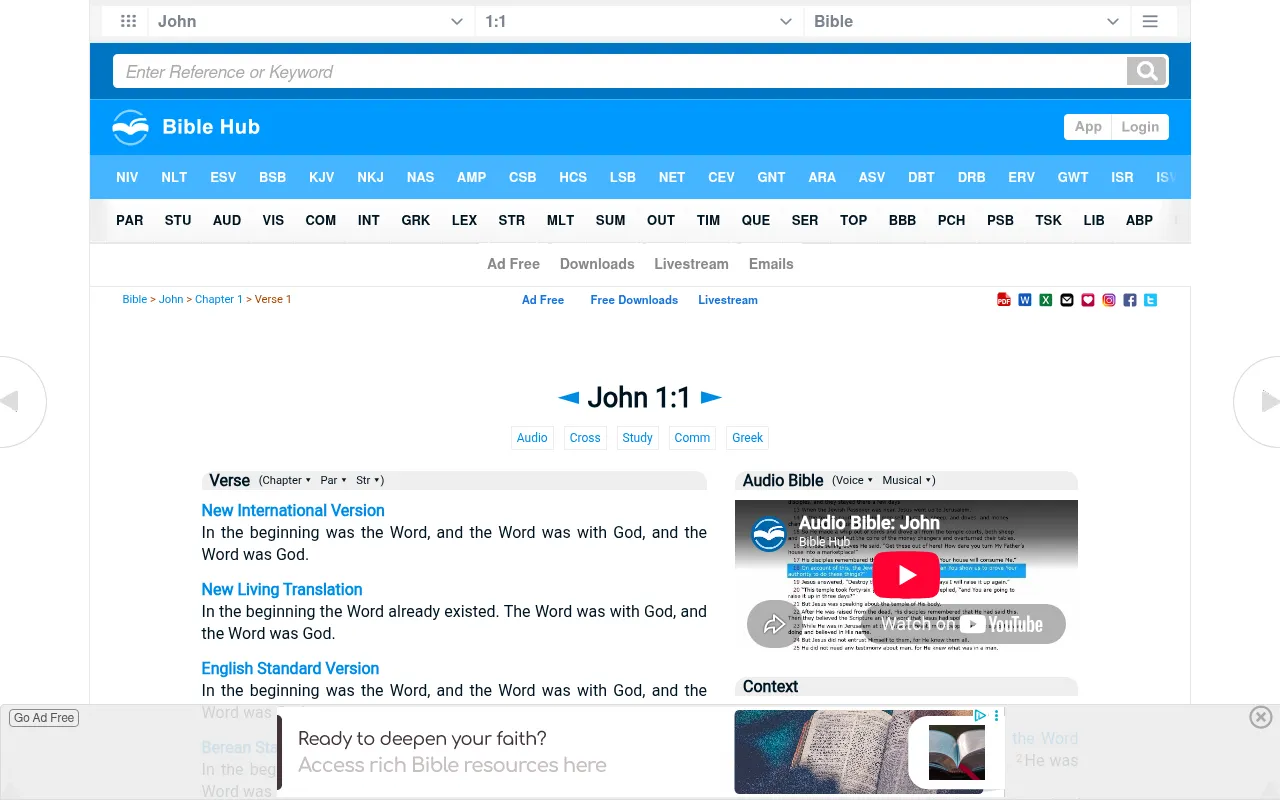Click the Login button
Screen dimensions: 1280x800
click(1140, 127)
